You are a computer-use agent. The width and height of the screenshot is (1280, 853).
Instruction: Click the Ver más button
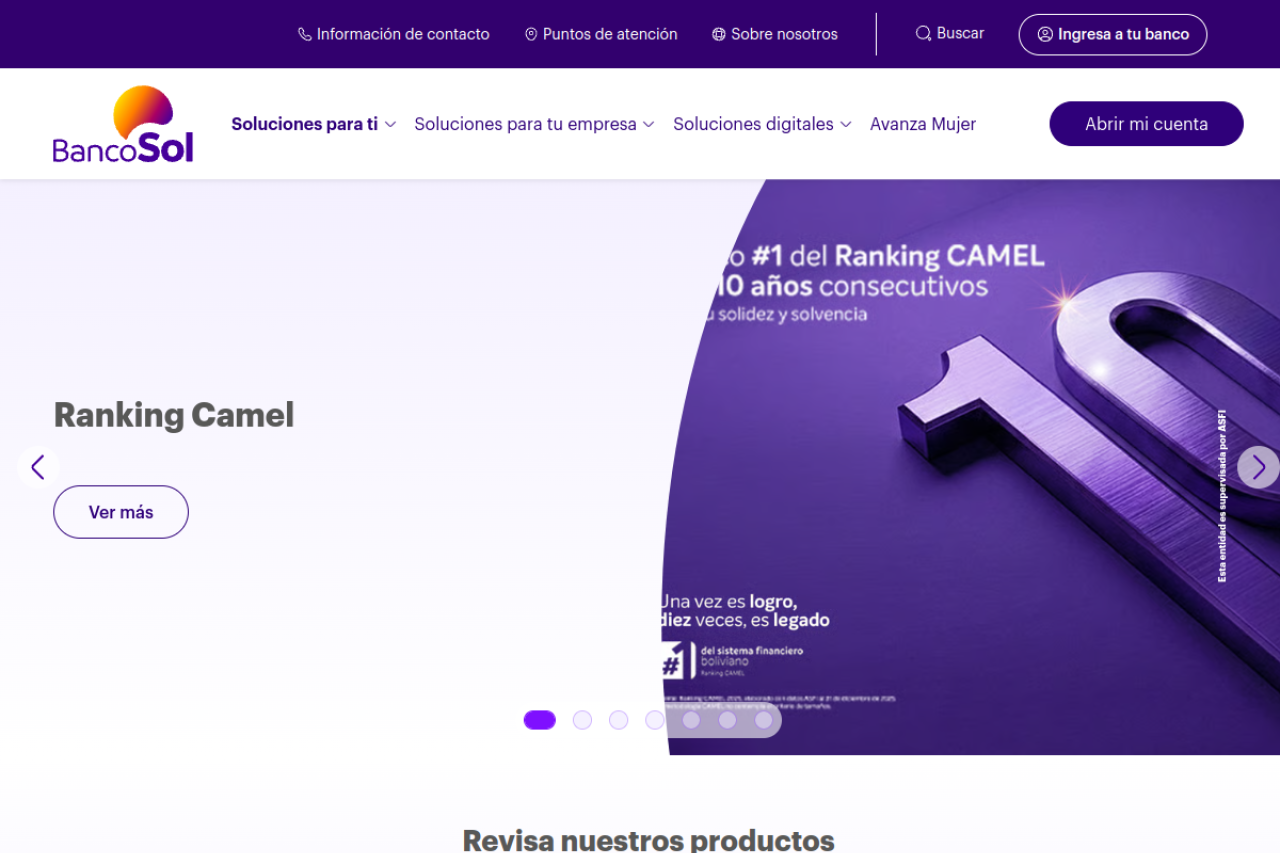121,512
